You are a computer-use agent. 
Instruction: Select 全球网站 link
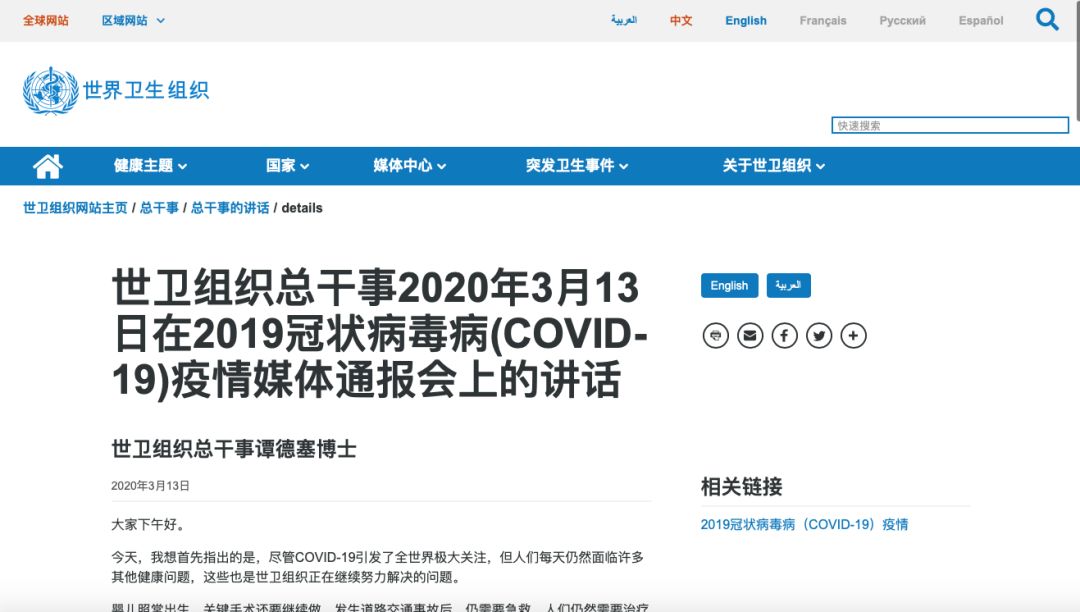coord(45,21)
